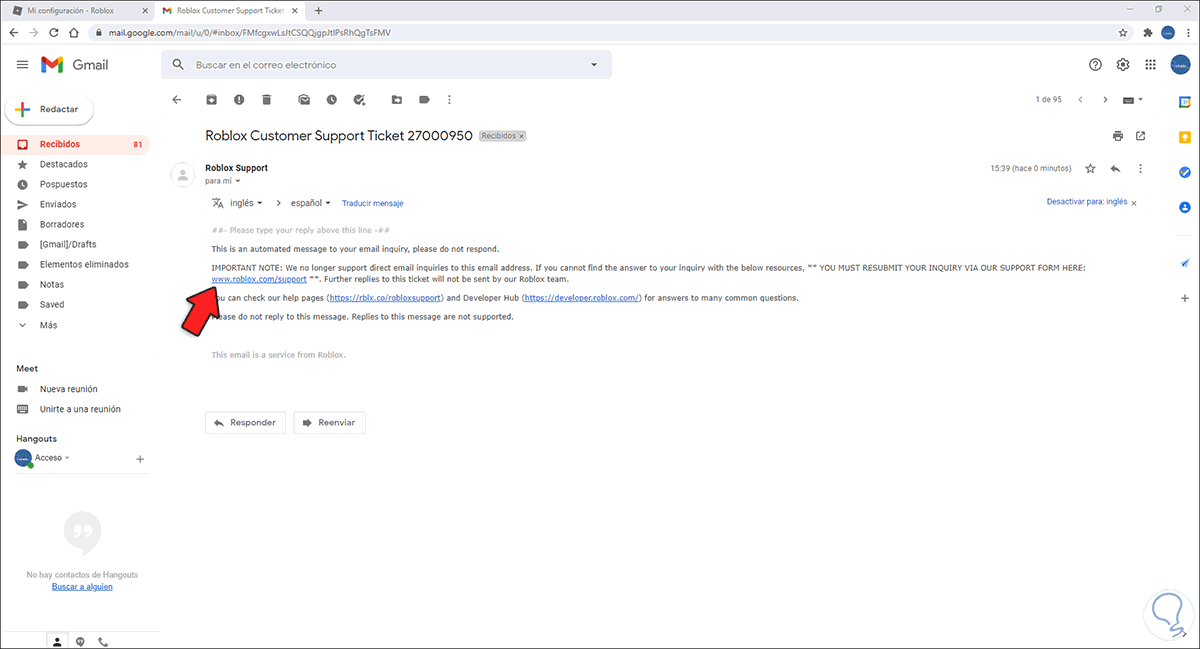Open the Gmail main menu hamburger icon
Screen dimensions: 1200x649
22,65
